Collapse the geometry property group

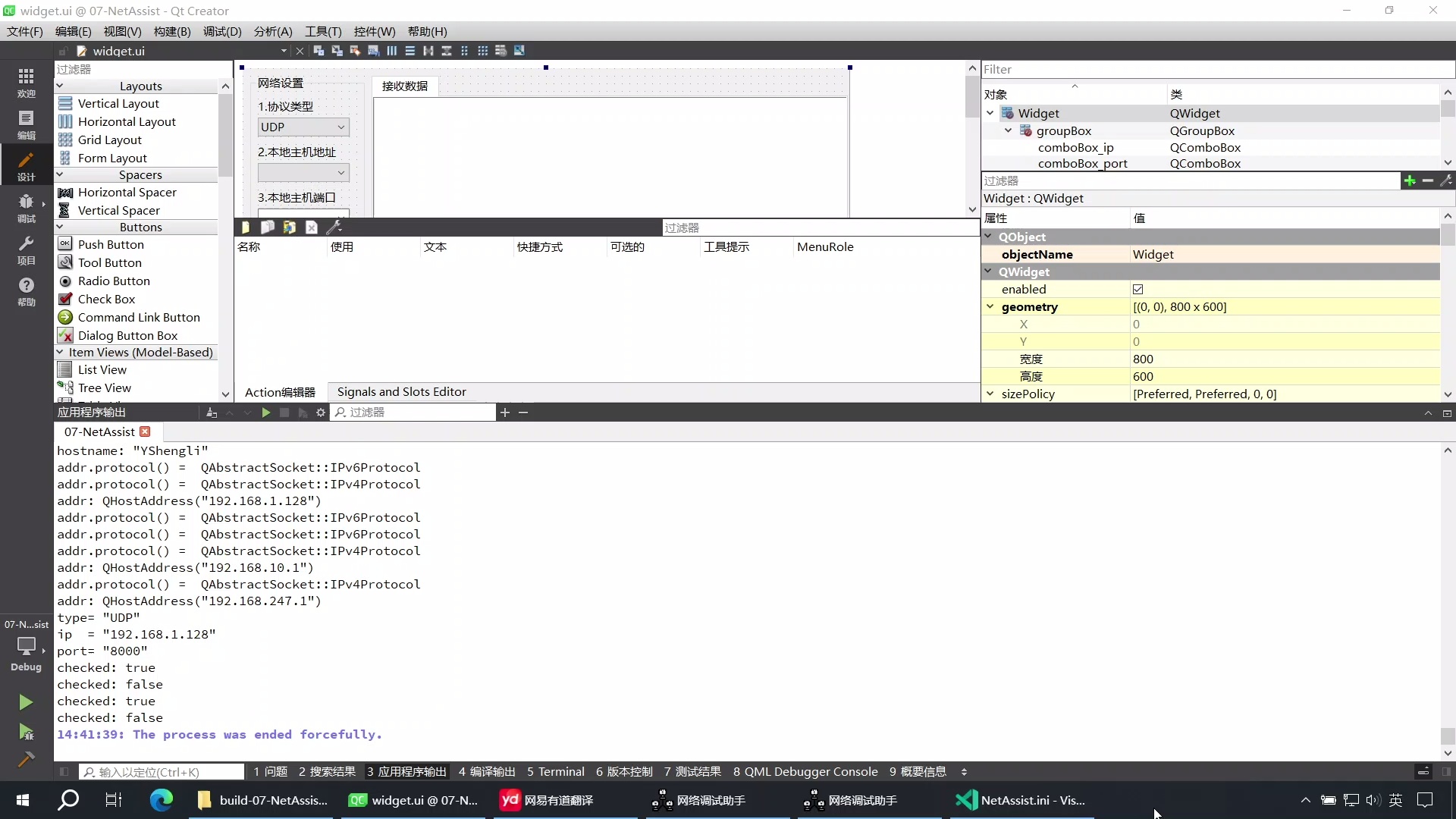pos(990,307)
